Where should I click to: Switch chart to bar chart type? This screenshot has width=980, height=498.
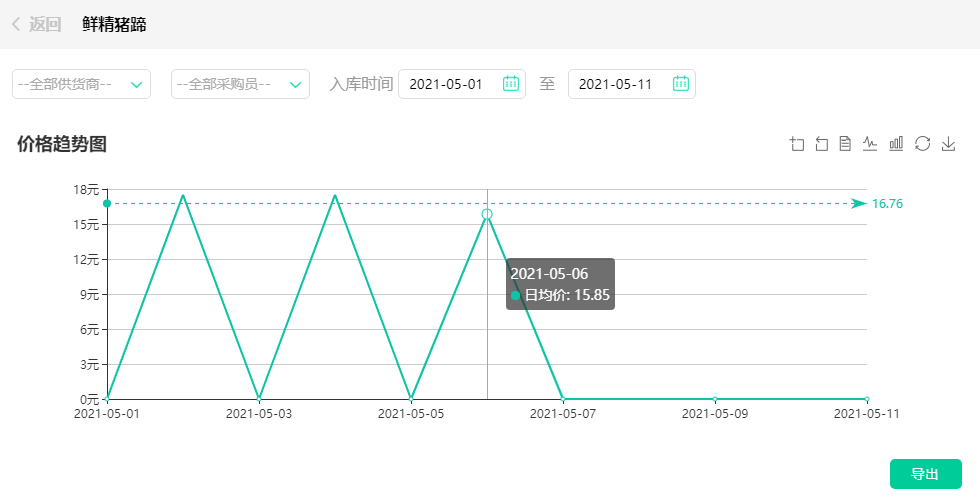tap(896, 144)
